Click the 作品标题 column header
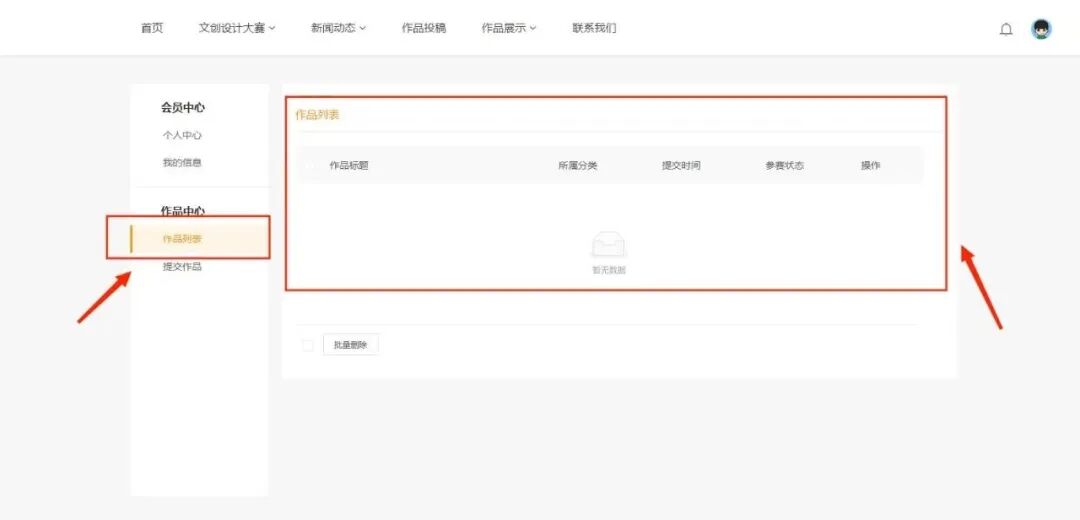The image size is (1080, 520). point(349,165)
